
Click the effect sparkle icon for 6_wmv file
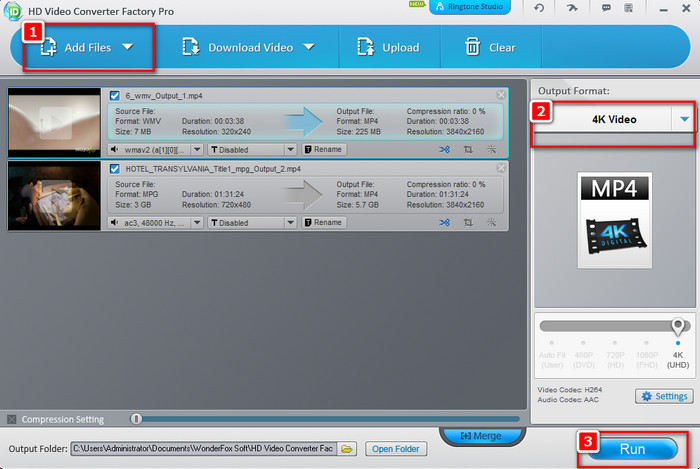pos(492,149)
